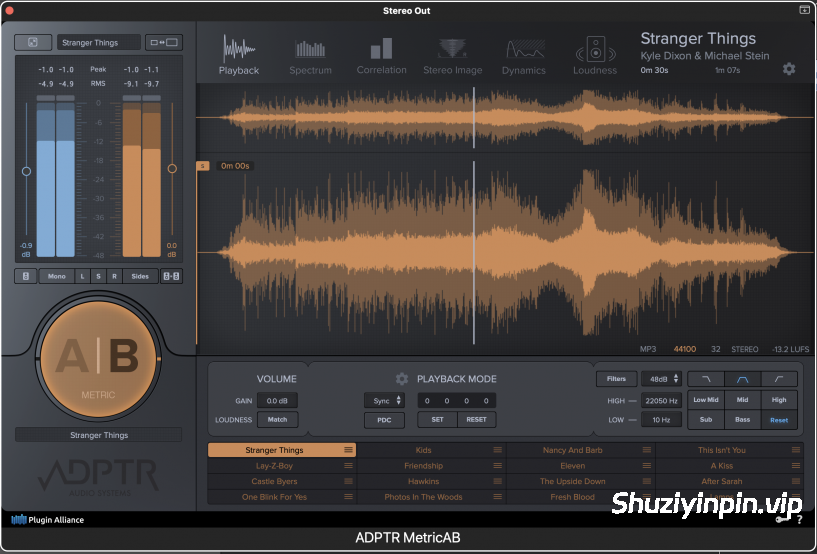817x554 pixels.
Task: Click the Match loudness button
Action: click(x=277, y=420)
